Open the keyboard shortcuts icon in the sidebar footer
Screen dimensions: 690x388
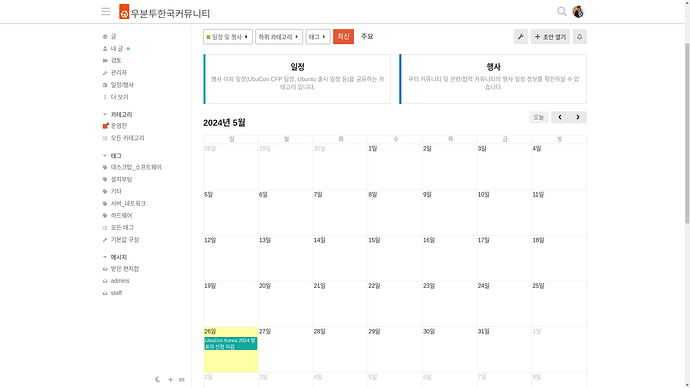[x=182, y=379]
